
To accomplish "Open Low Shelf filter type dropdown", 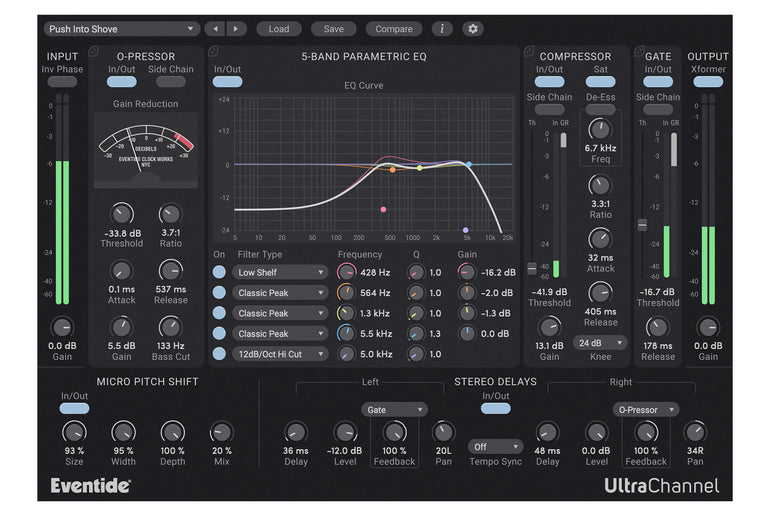I will pos(280,272).
